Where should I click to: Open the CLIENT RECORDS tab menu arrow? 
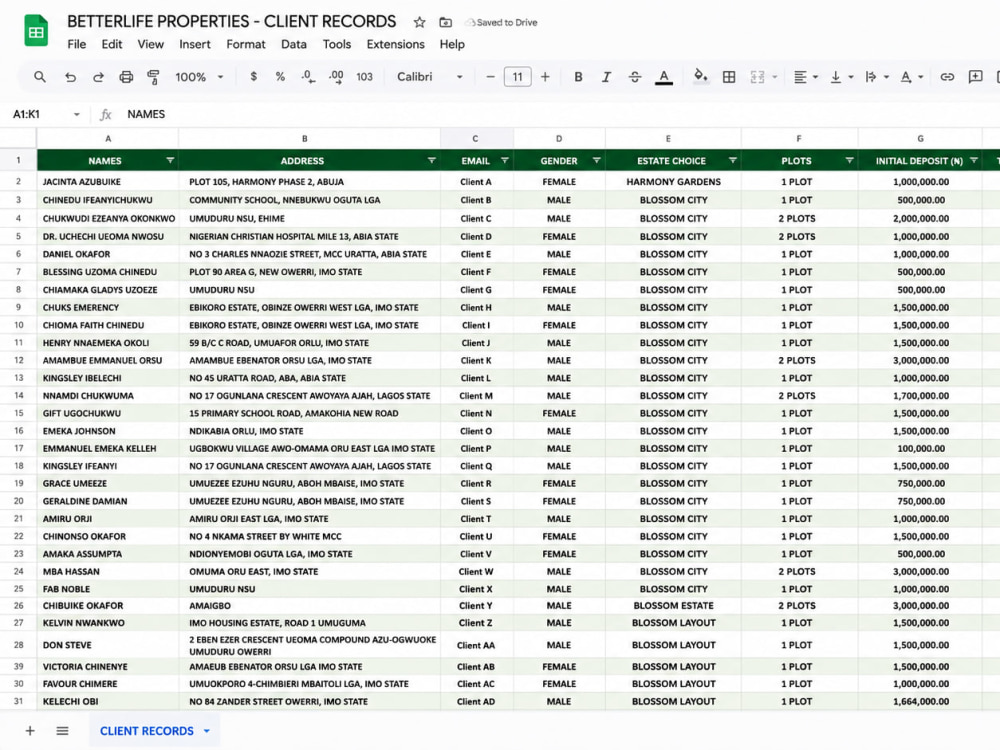[x=207, y=731]
